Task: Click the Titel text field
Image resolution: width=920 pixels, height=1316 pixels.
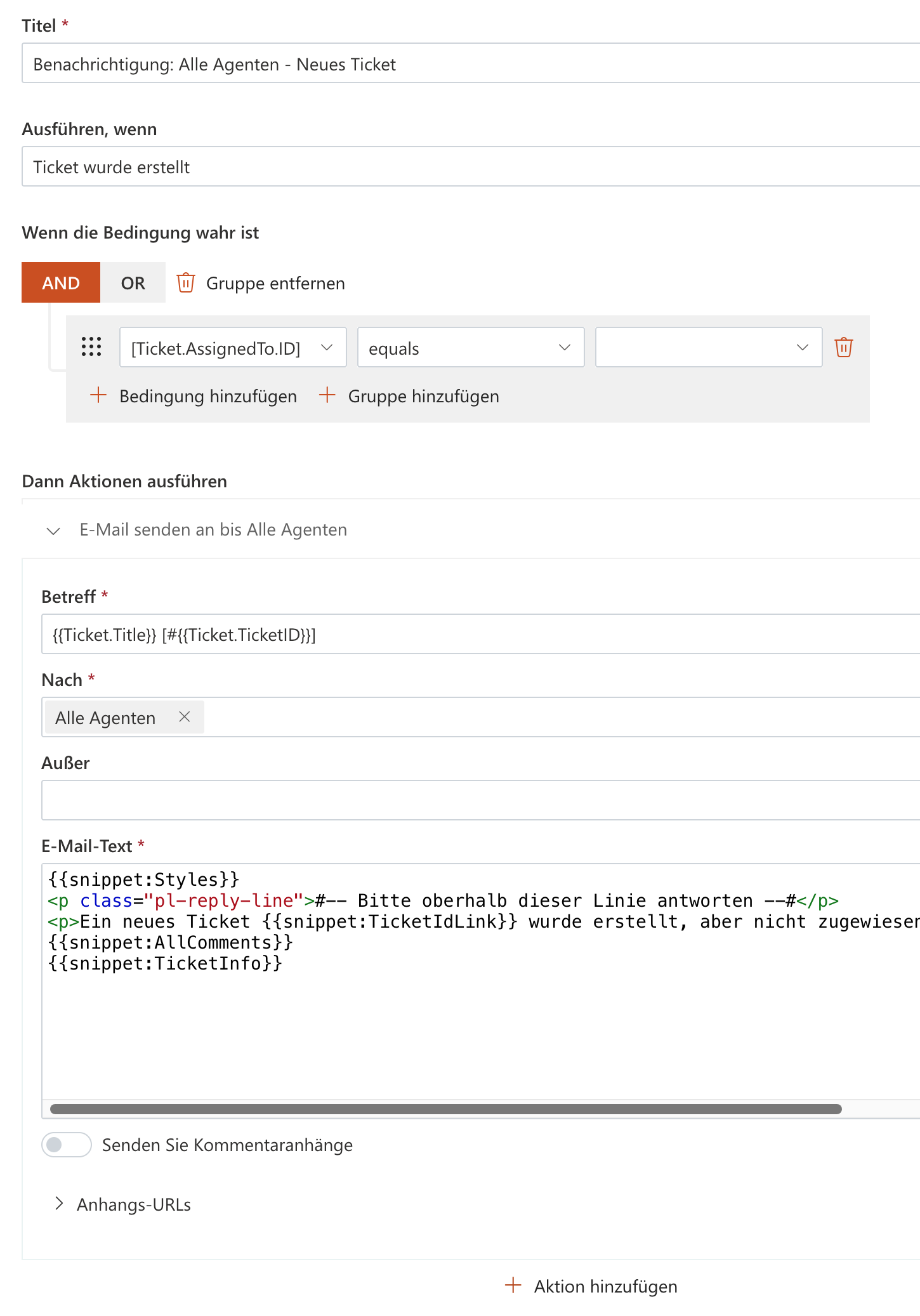Action: pyautogui.click(x=470, y=63)
